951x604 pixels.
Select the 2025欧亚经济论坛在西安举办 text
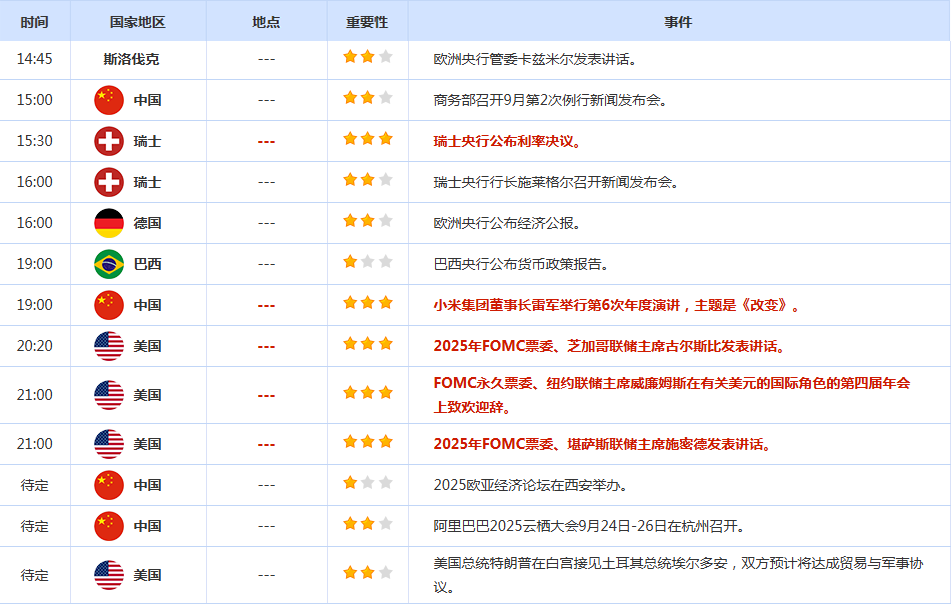tap(531, 485)
